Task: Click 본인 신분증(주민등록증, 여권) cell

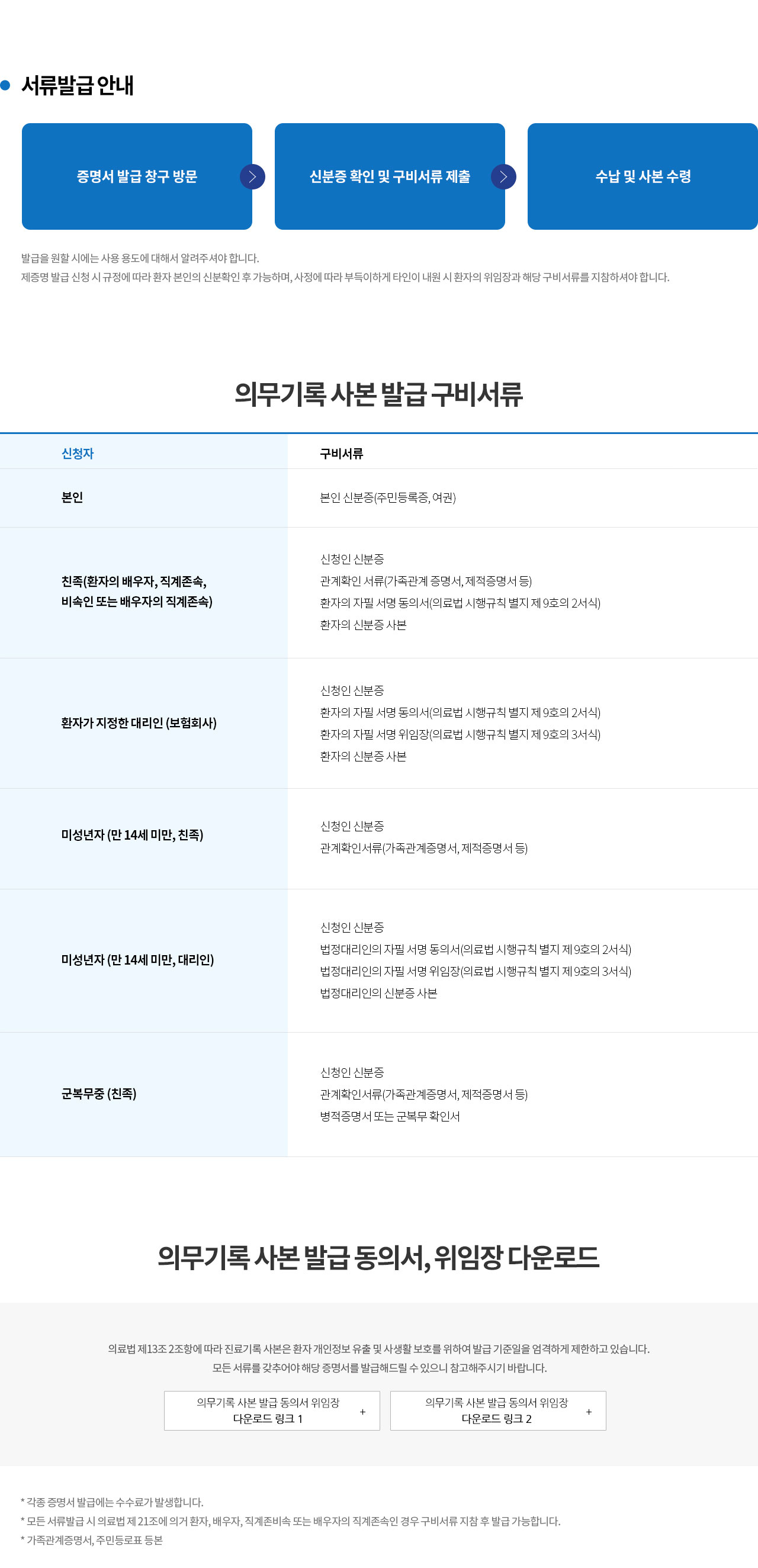Action: pyautogui.click(x=388, y=497)
